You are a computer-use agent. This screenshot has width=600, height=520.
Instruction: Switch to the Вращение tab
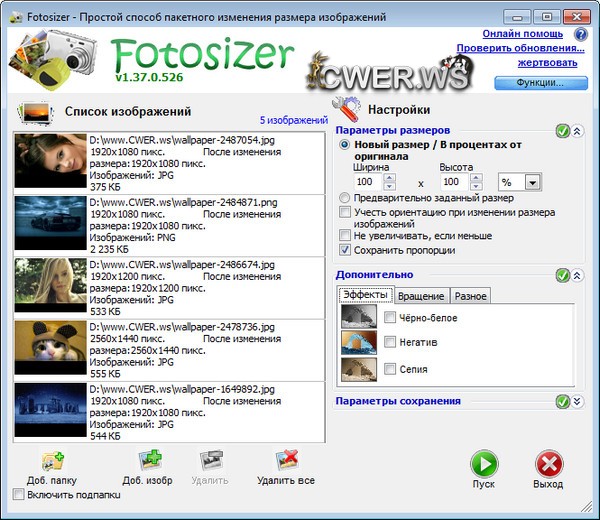click(421, 296)
